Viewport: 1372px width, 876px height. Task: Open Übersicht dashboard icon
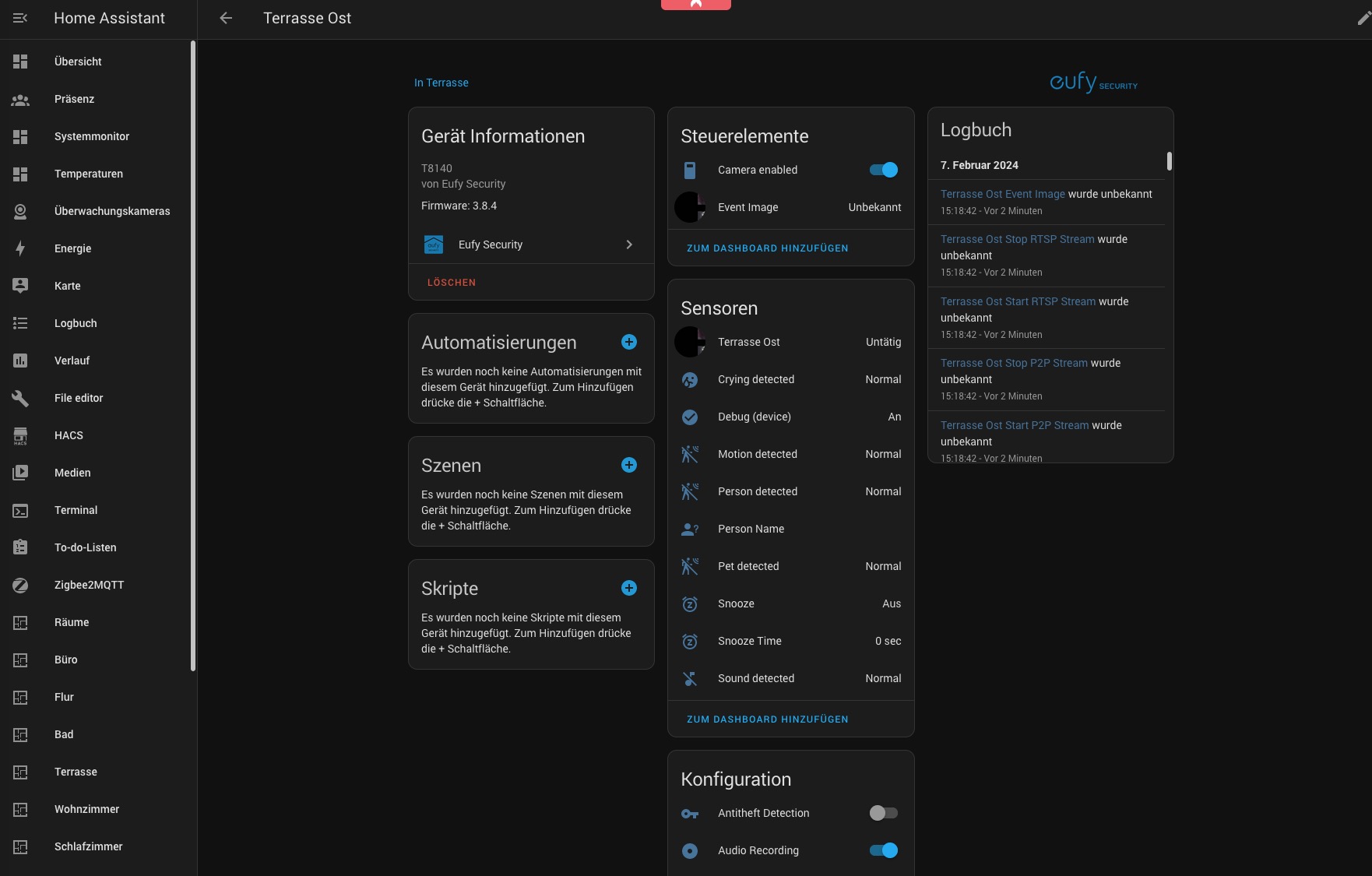click(20, 62)
